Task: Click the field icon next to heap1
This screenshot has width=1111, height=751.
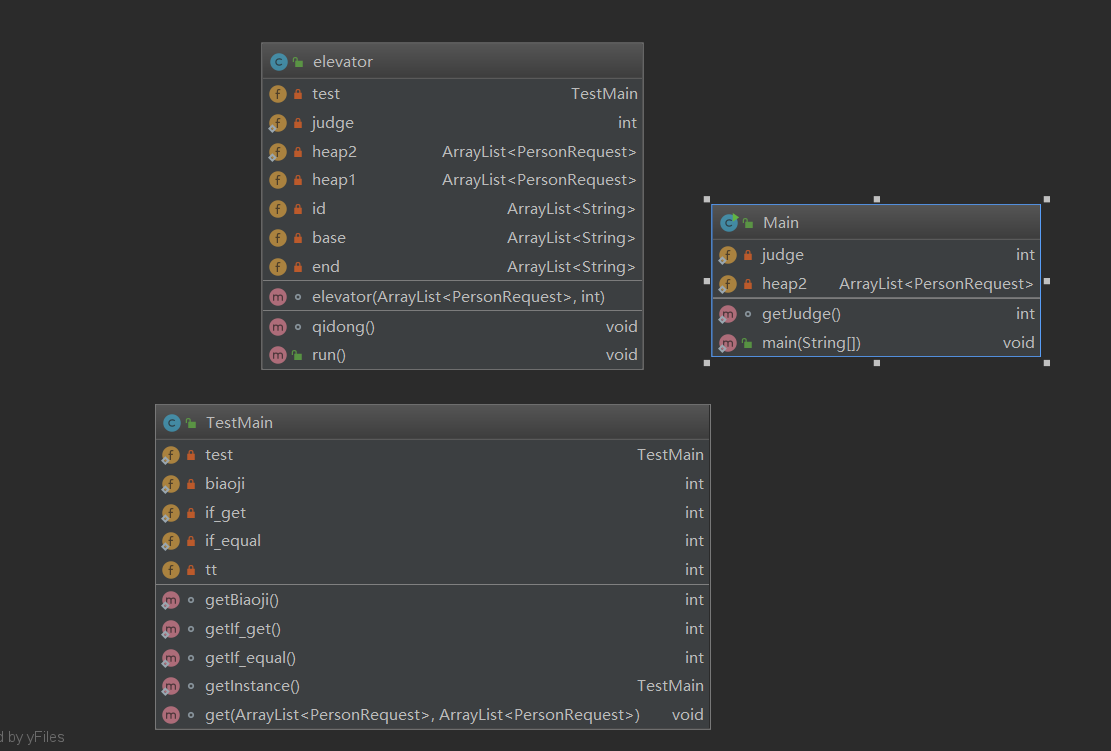Action: tap(278, 180)
